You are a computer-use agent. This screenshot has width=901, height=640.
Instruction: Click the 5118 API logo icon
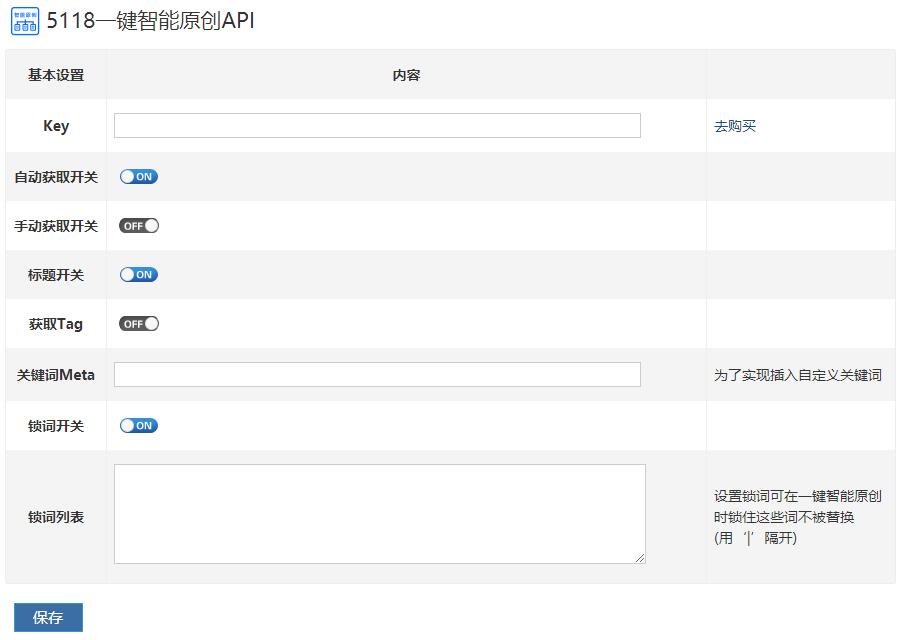coord(25,21)
